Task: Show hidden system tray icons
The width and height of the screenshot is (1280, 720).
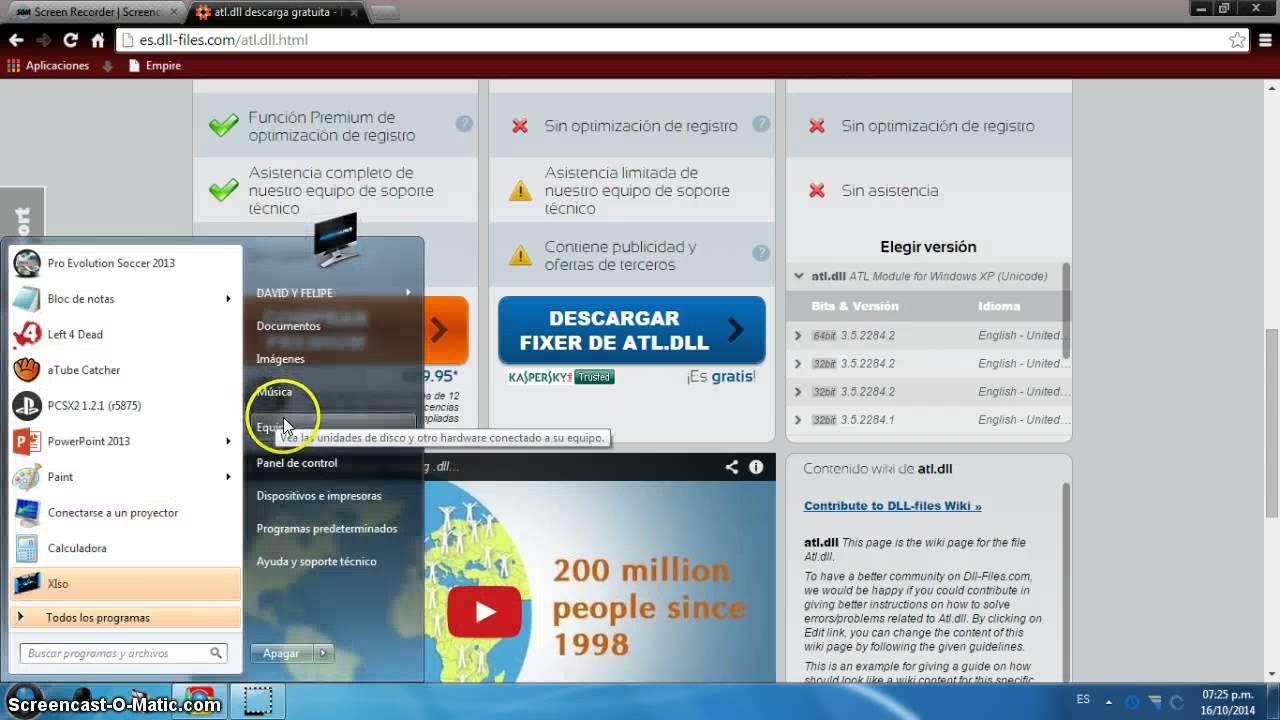Action: (1108, 701)
